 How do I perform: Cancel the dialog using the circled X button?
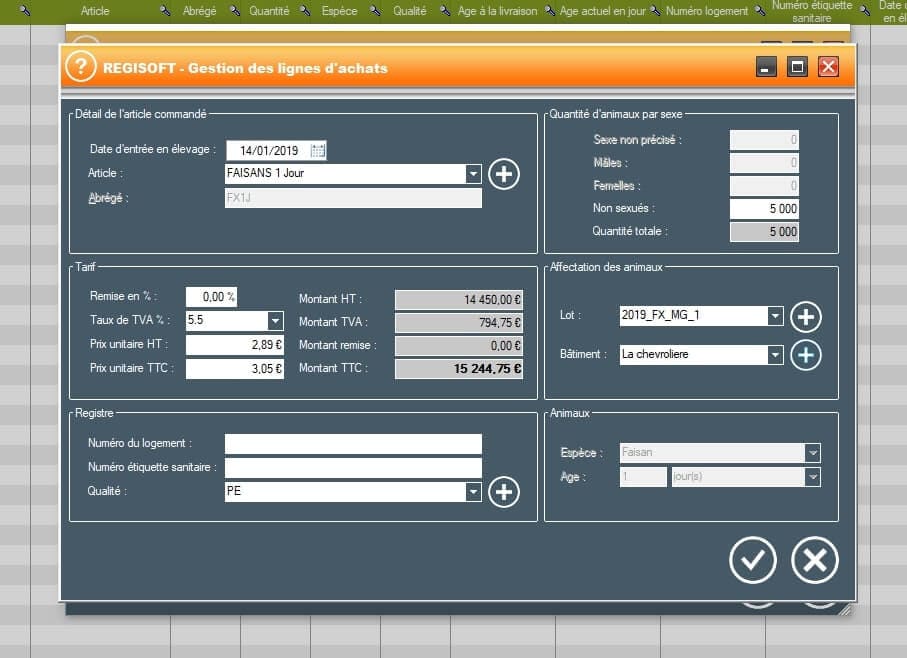pyautogui.click(x=815, y=560)
